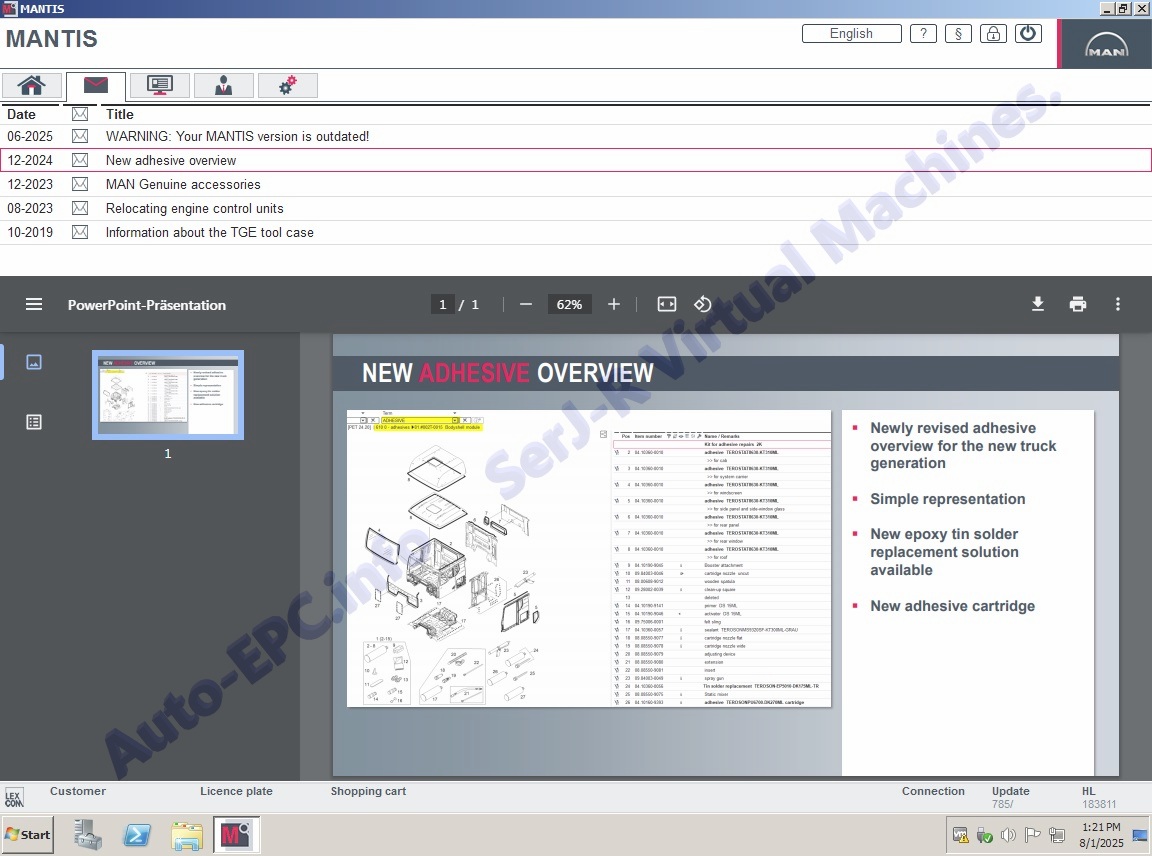This screenshot has width=1152, height=856.
Task: Click the volume speaker tray icon
Action: click(1008, 835)
